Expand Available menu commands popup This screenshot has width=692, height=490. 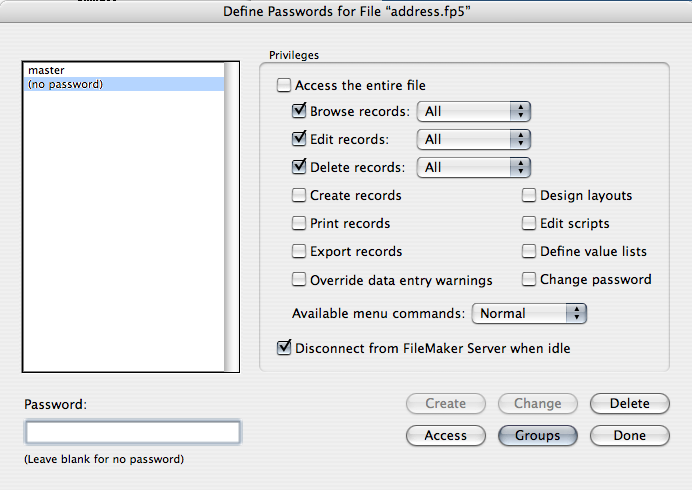pyautogui.click(x=529, y=313)
